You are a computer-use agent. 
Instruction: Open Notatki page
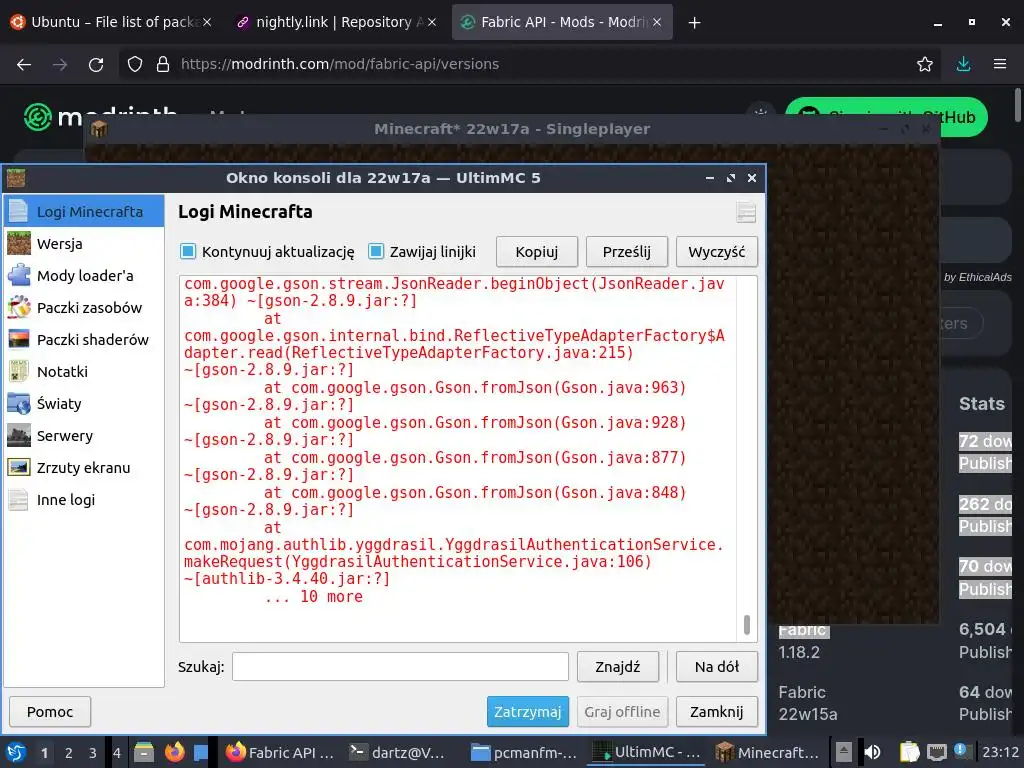tap(84, 372)
